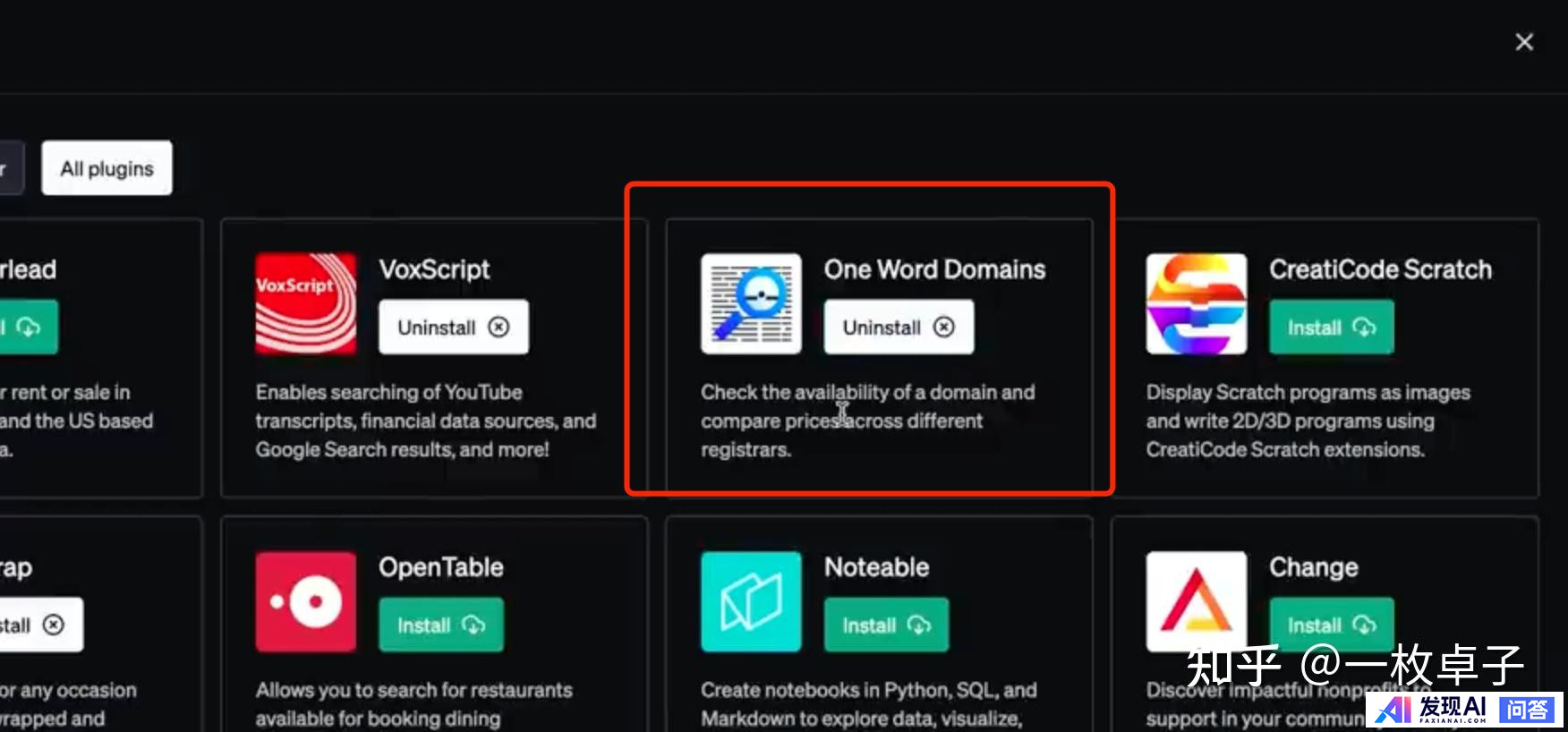
Task: Uninstall the One Word Domains plugin
Action: pyautogui.click(x=898, y=328)
